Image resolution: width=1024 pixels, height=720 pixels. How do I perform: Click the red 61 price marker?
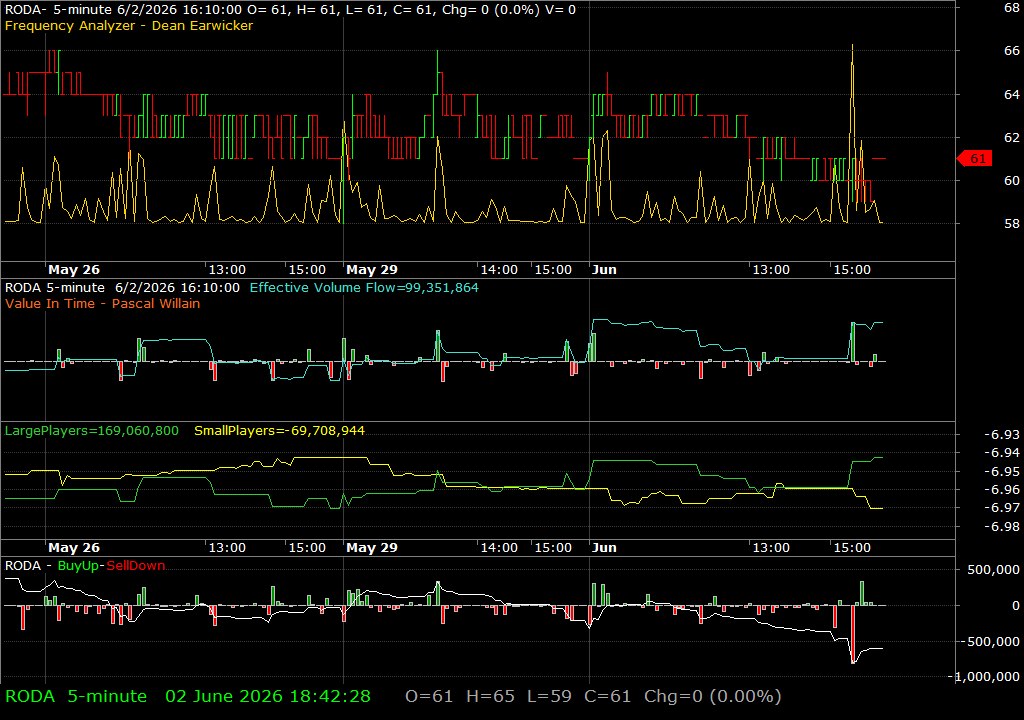tap(975, 159)
